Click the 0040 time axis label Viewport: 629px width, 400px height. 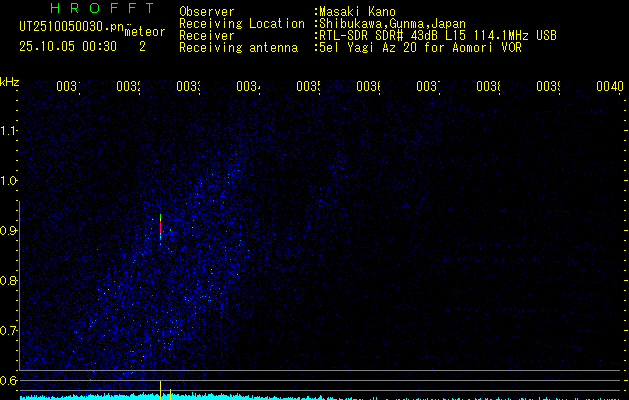coord(610,86)
